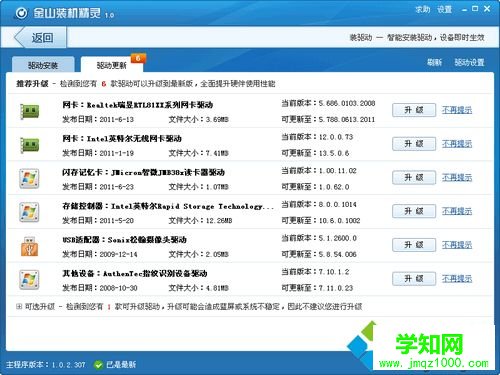Open 驱动设置 driver settings
The image size is (500, 375).
(469, 62)
